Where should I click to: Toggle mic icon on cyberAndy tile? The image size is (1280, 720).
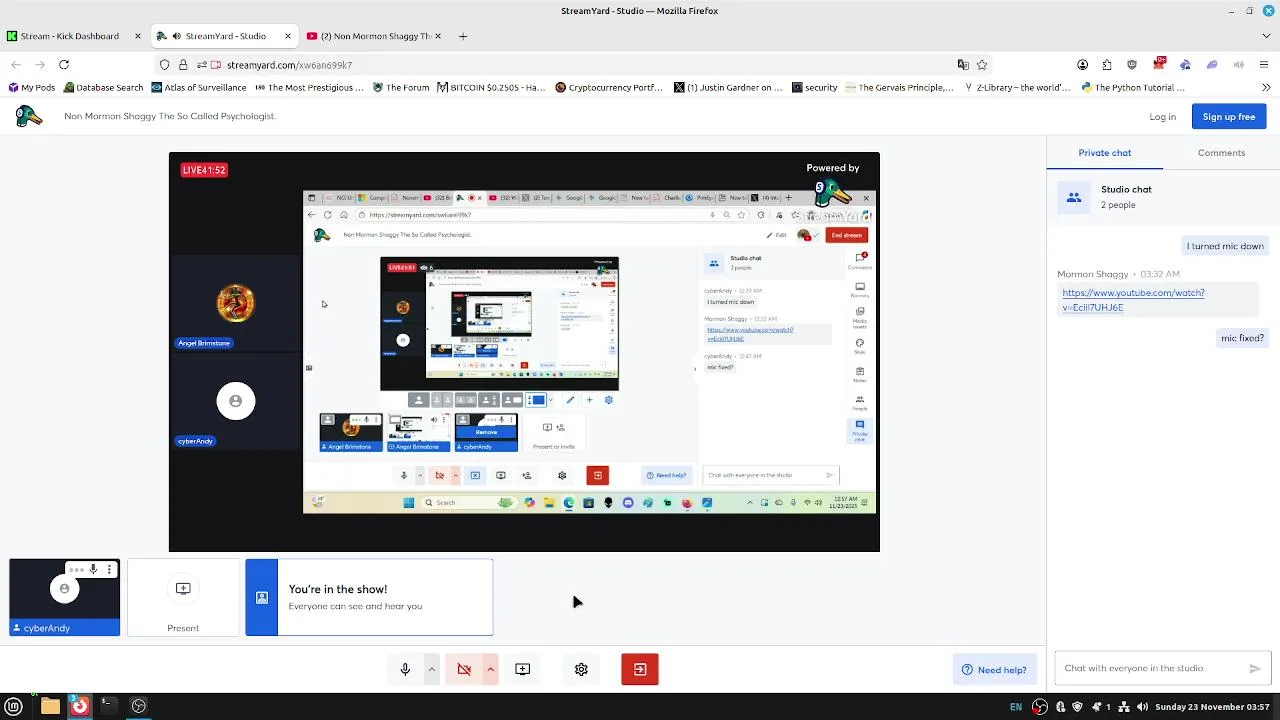(x=93, y=570)
